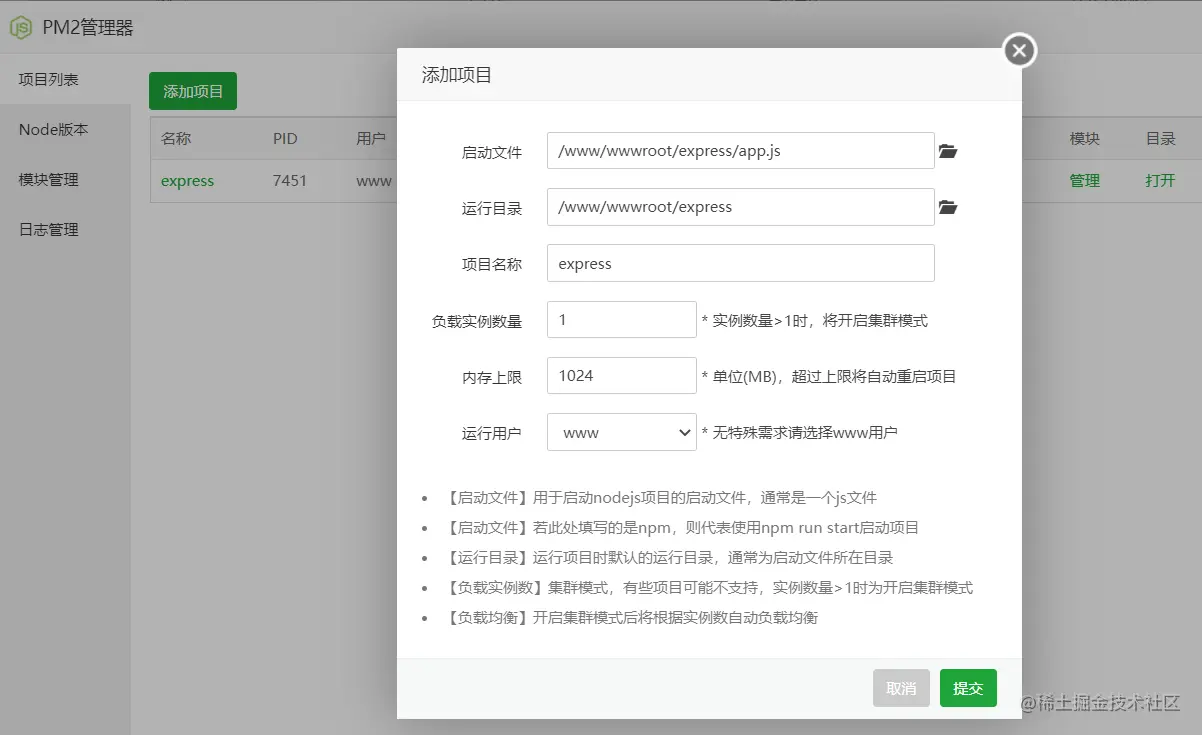Select the 负载实例数量 value field
1202x735 pixels.
[x=621, y=319]
